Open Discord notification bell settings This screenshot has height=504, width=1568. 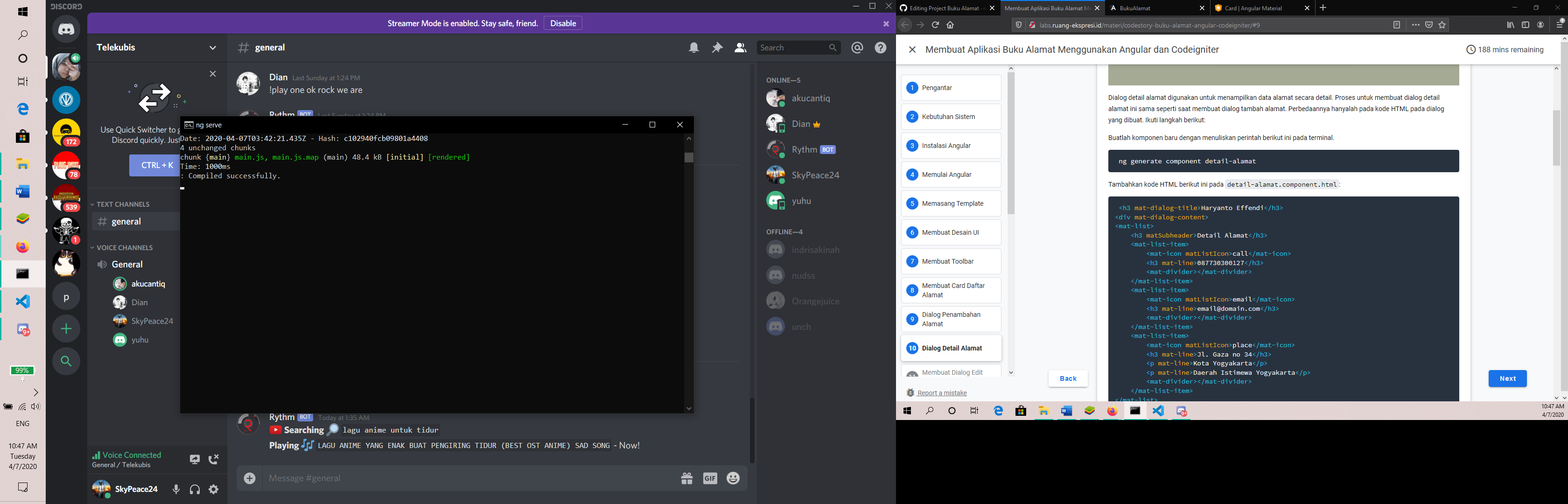[694, 48]
